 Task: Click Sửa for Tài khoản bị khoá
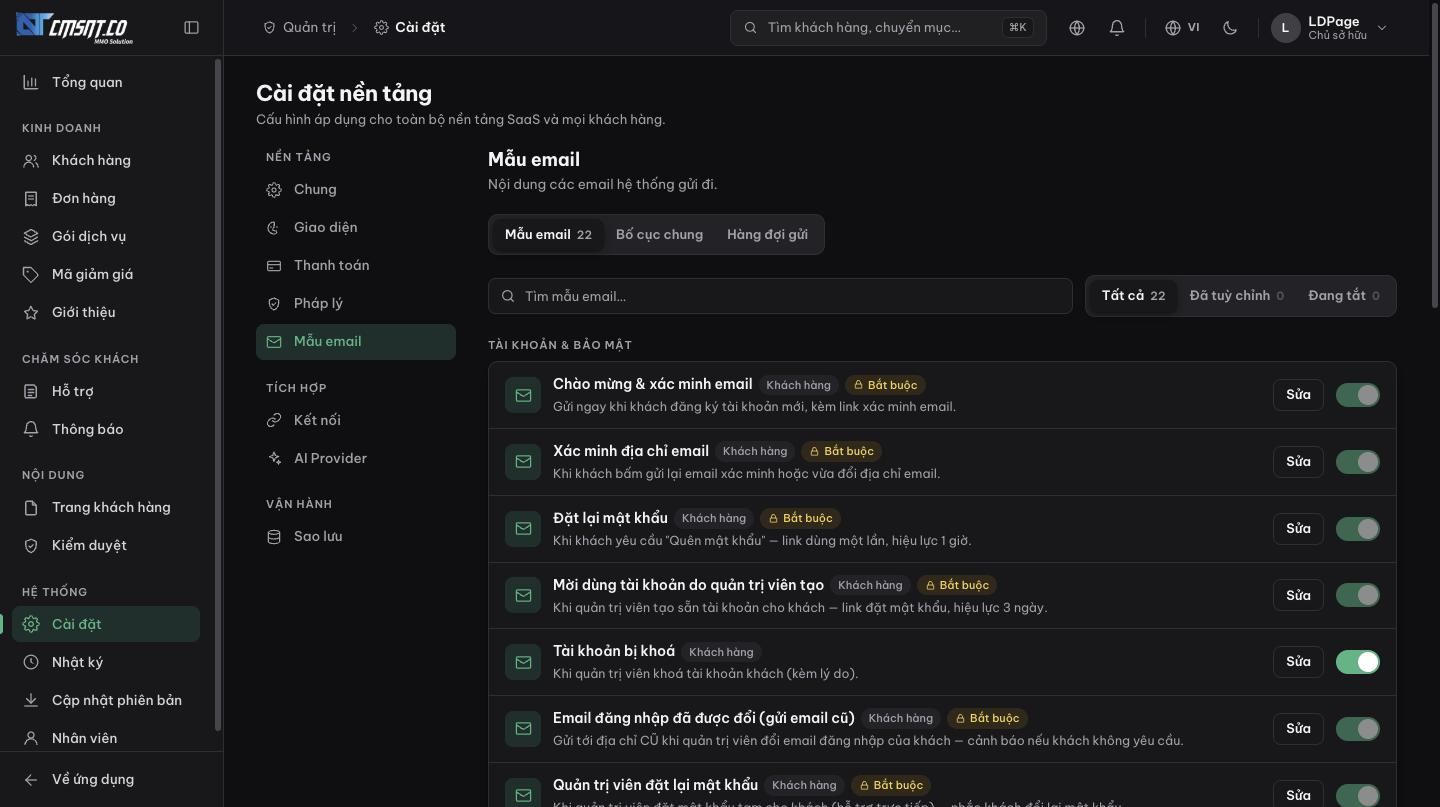click(x=1298, y=662)
